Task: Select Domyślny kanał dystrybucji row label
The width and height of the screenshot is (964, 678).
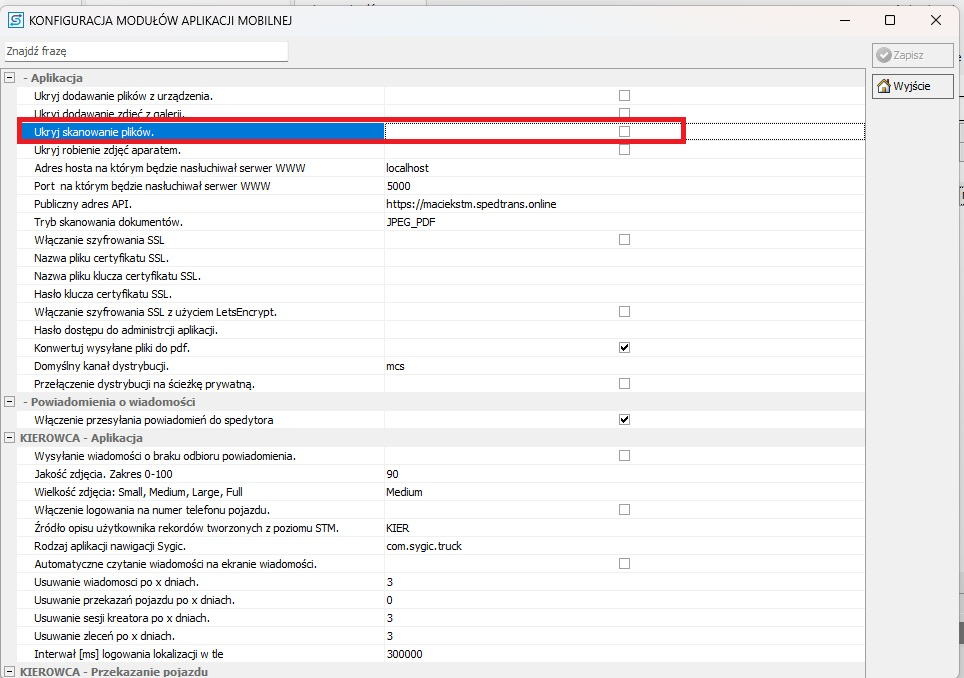Action: pyautogui.click(x=101, y=366)
